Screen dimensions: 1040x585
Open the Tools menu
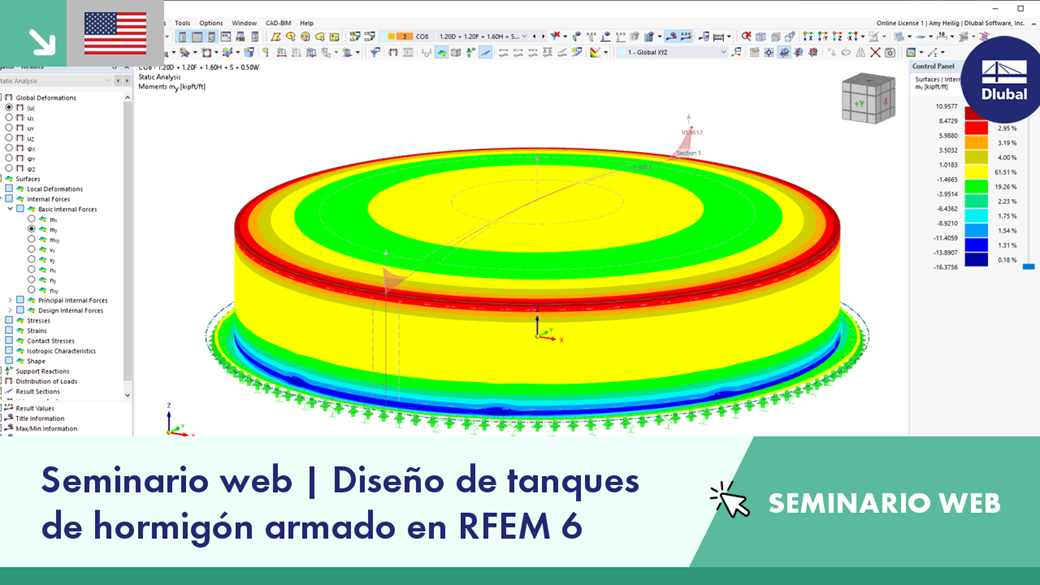coord(182,23)
